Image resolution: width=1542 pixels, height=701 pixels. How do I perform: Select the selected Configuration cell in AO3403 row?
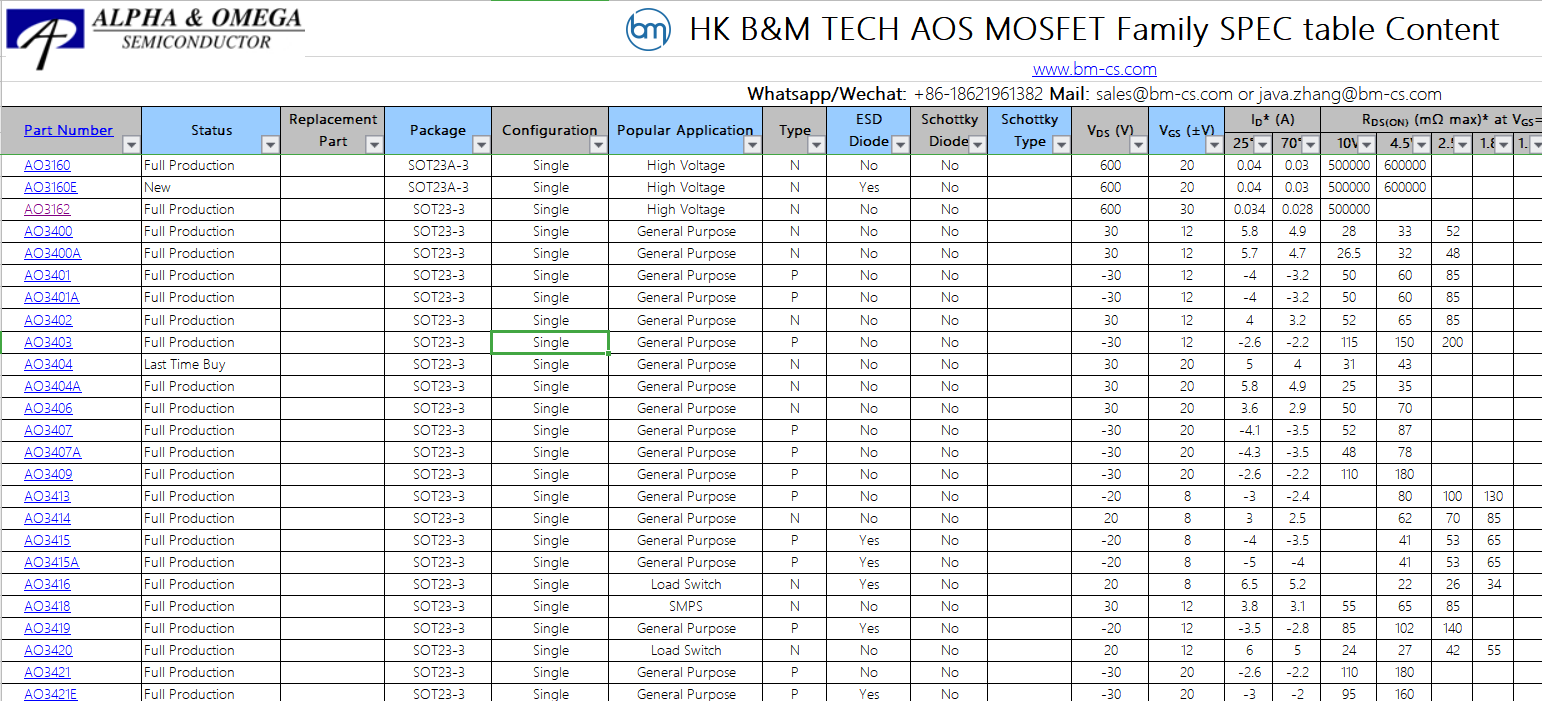click(550, 342)
